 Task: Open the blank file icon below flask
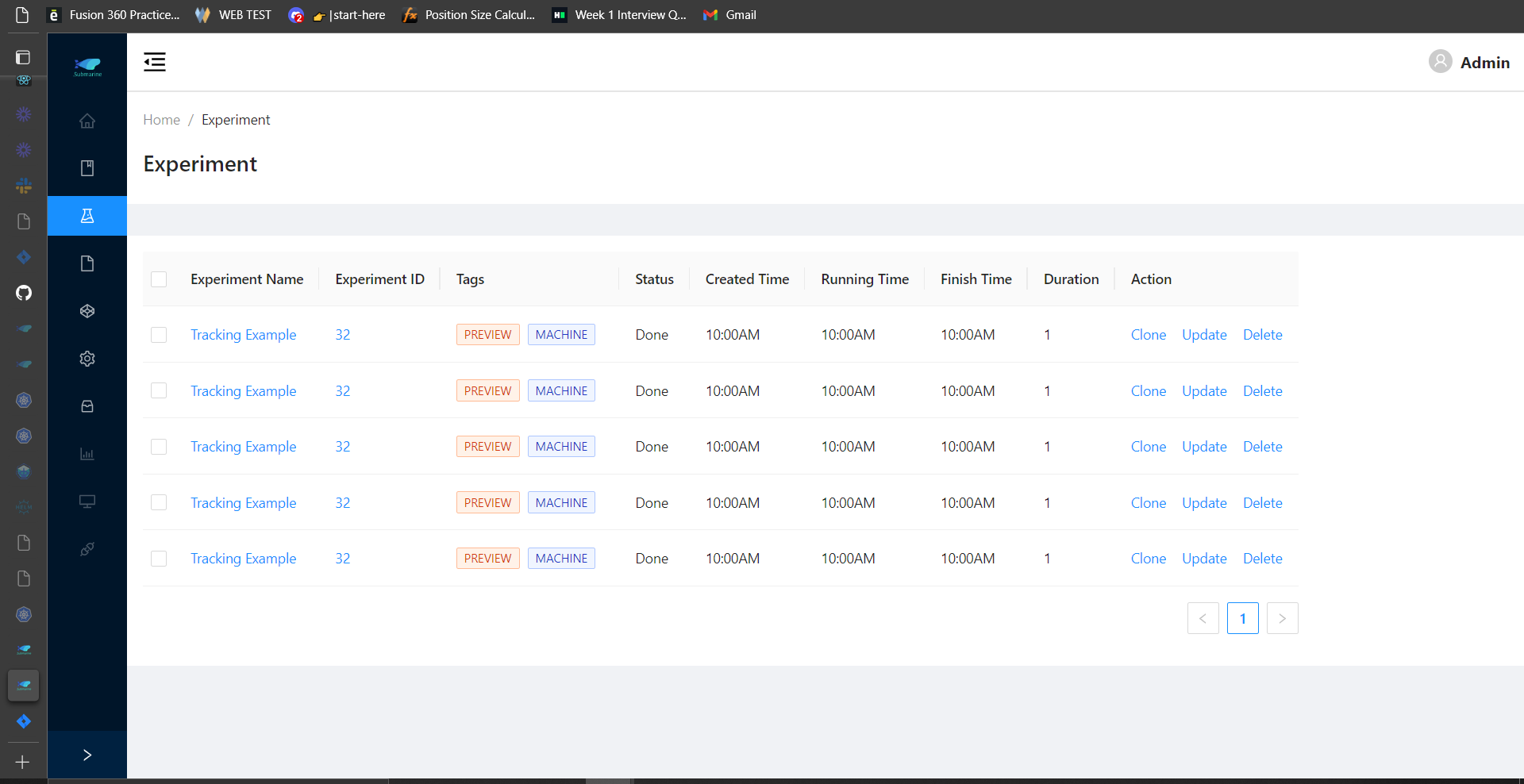(x=87, y=263)
